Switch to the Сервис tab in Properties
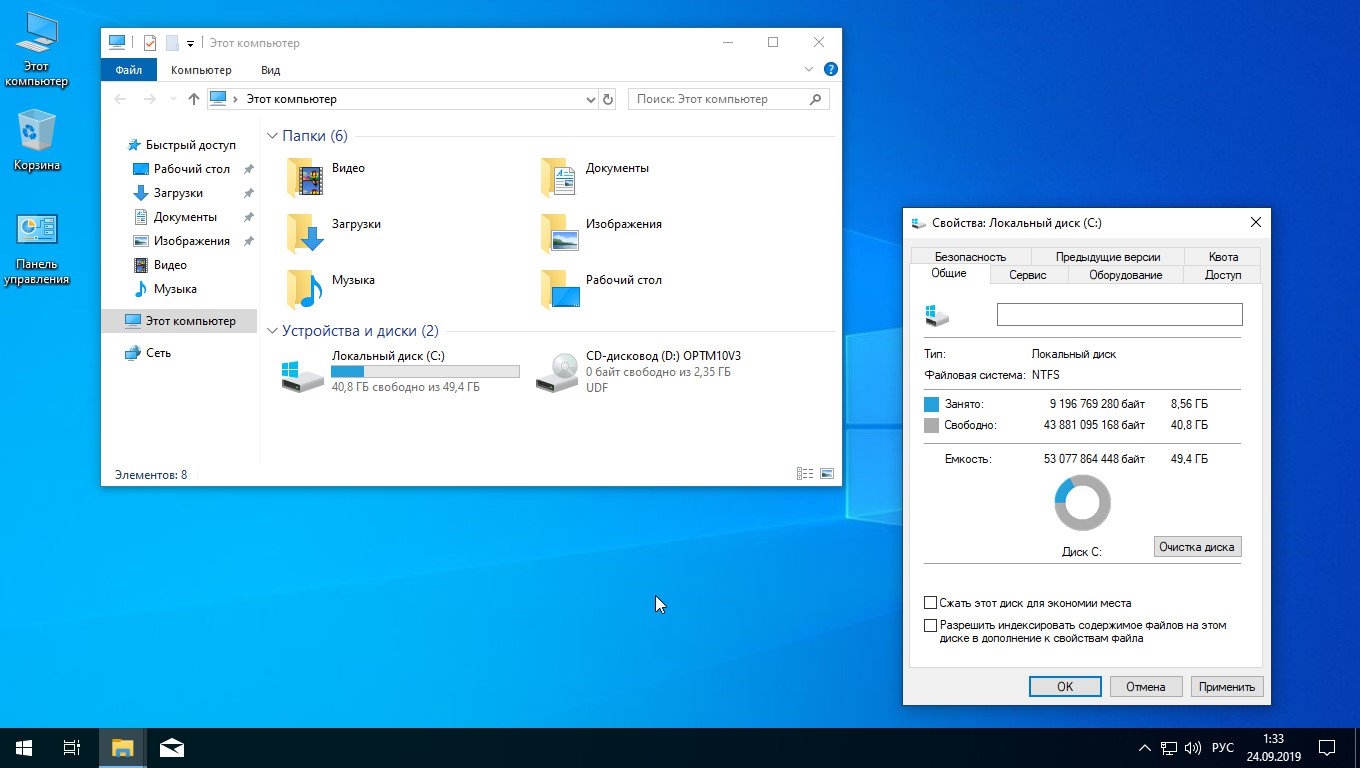This screenshot has height=768, width=1360. pyautogui.click(x=1028, y=274)
